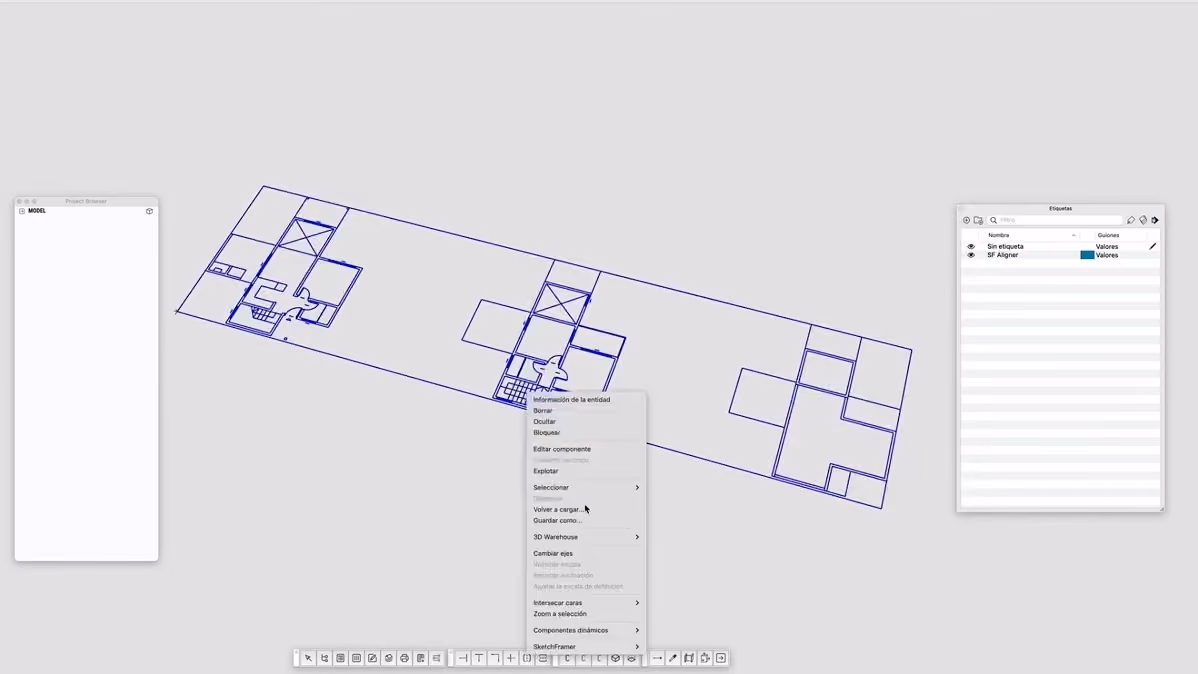
Task: Click the printer icon in bottom toolbar
Action: [x=404, y=658]
